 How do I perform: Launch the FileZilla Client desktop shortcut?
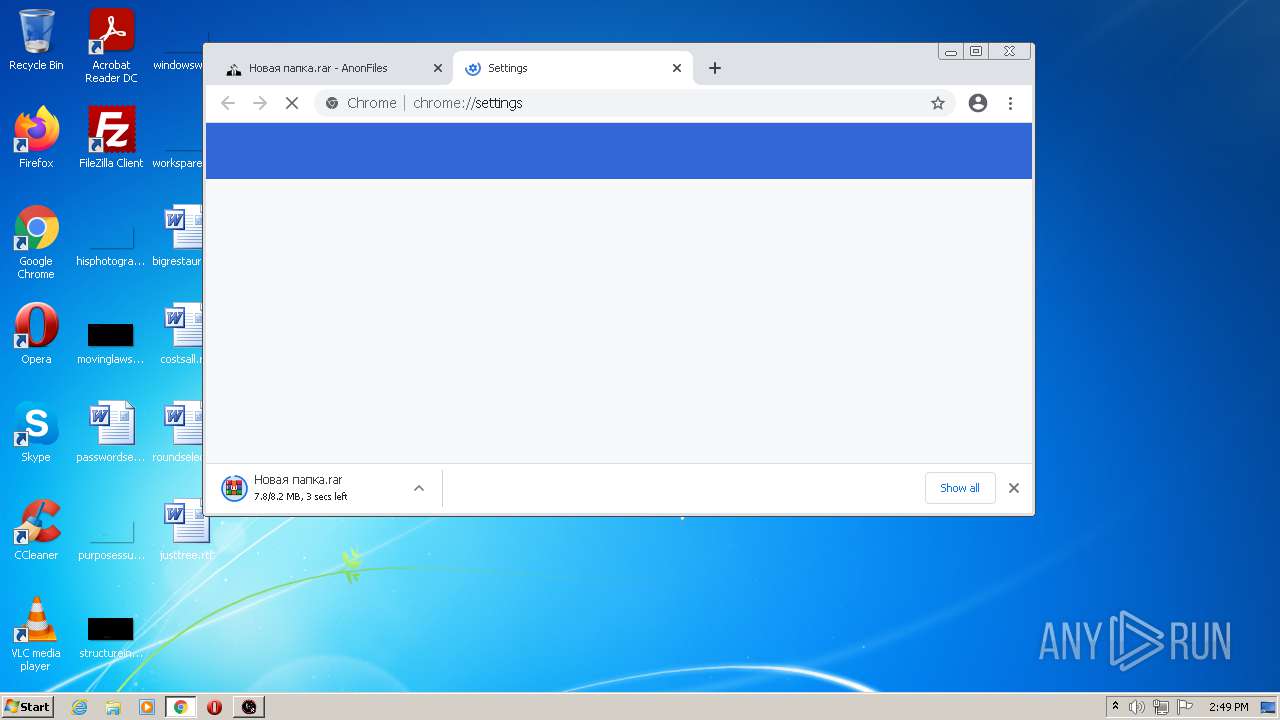111,137
